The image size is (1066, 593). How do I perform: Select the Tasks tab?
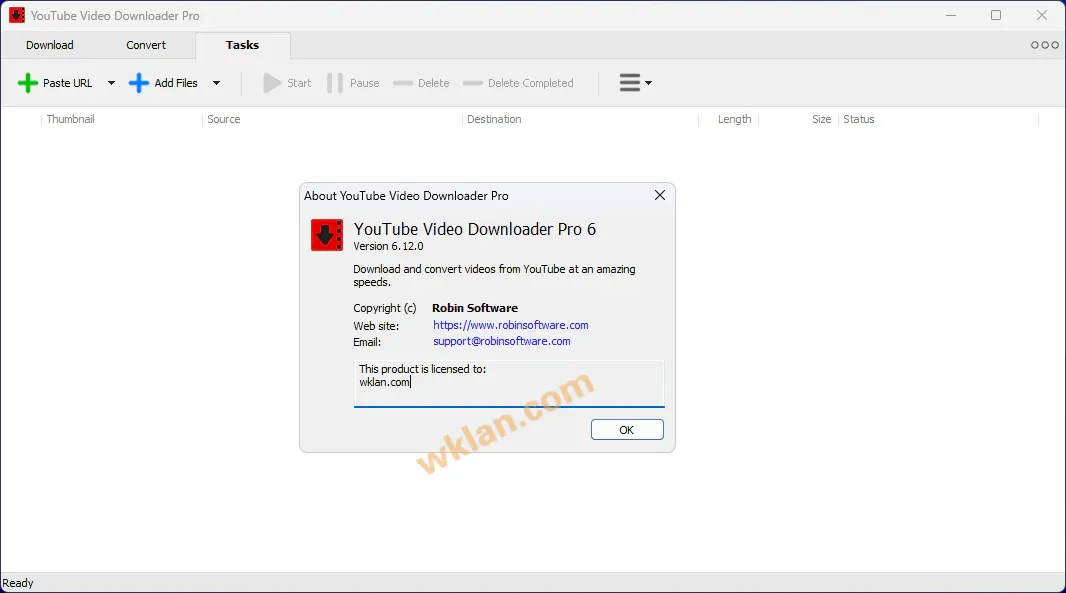coord(243,45)
